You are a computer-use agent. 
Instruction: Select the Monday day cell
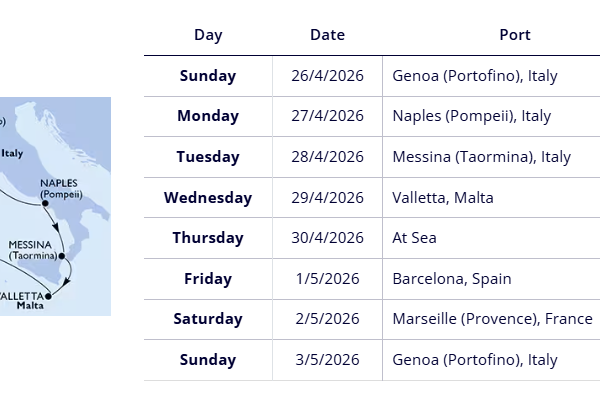pyautogui.click(x=208, y=116)
